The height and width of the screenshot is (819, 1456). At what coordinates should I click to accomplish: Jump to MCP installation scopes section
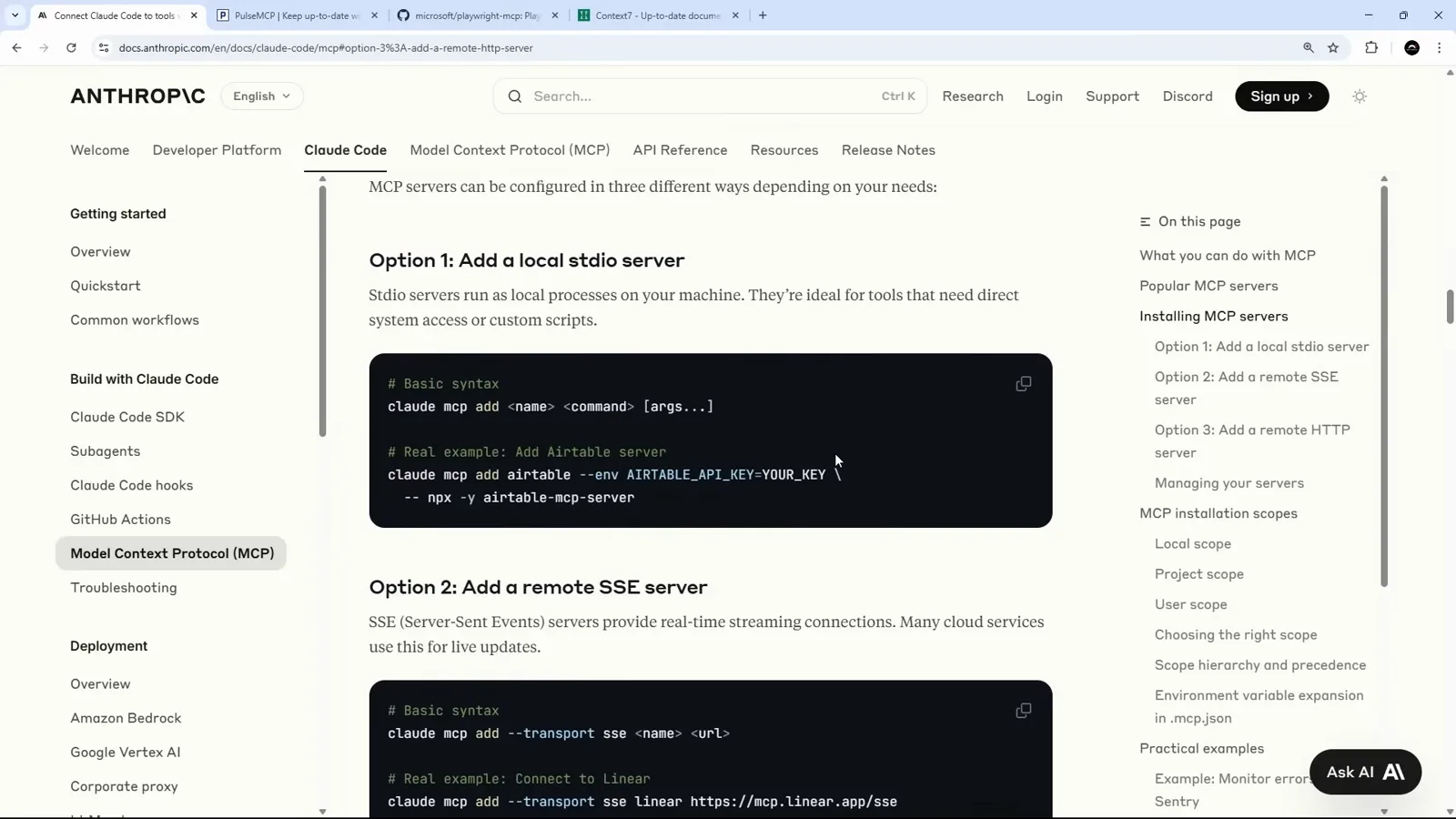pyautogui.click(x=1218, y=513)
